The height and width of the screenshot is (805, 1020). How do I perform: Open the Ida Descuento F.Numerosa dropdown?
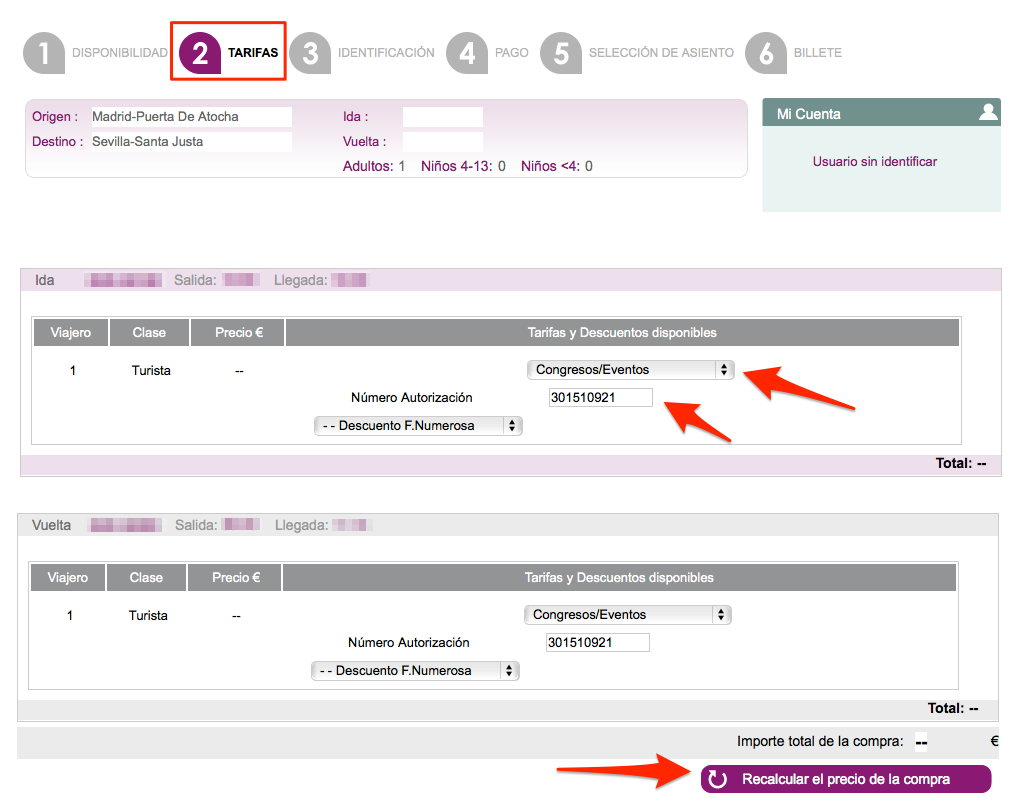coord(418,426)
